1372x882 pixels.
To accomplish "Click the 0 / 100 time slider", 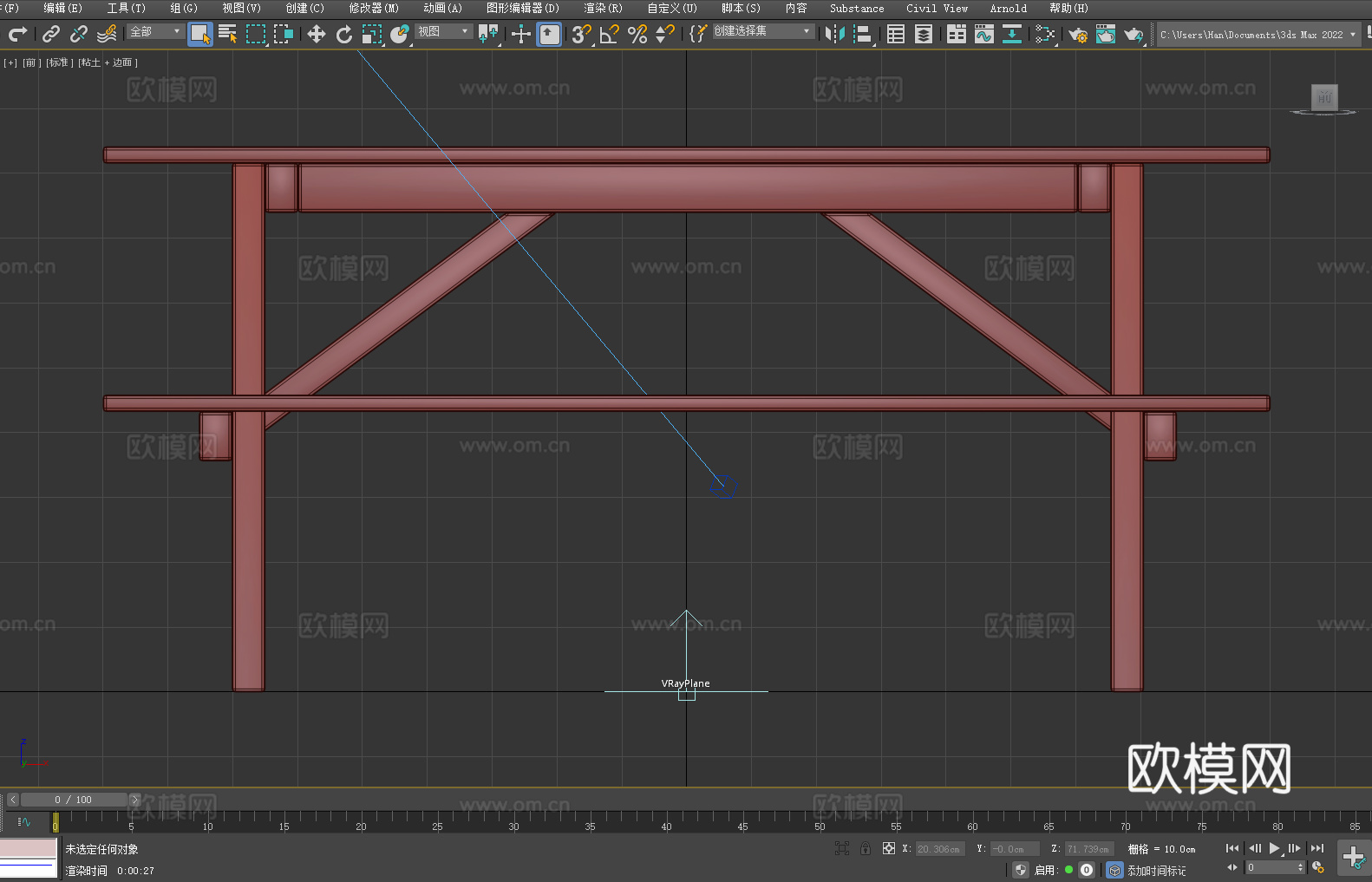I will pos(74,800).
